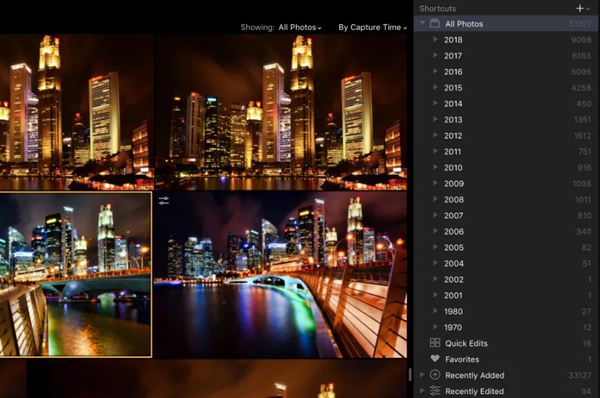Open the Showing All Photos dropdown
This screenshot has height=398, width=600.
click(300, 28)
